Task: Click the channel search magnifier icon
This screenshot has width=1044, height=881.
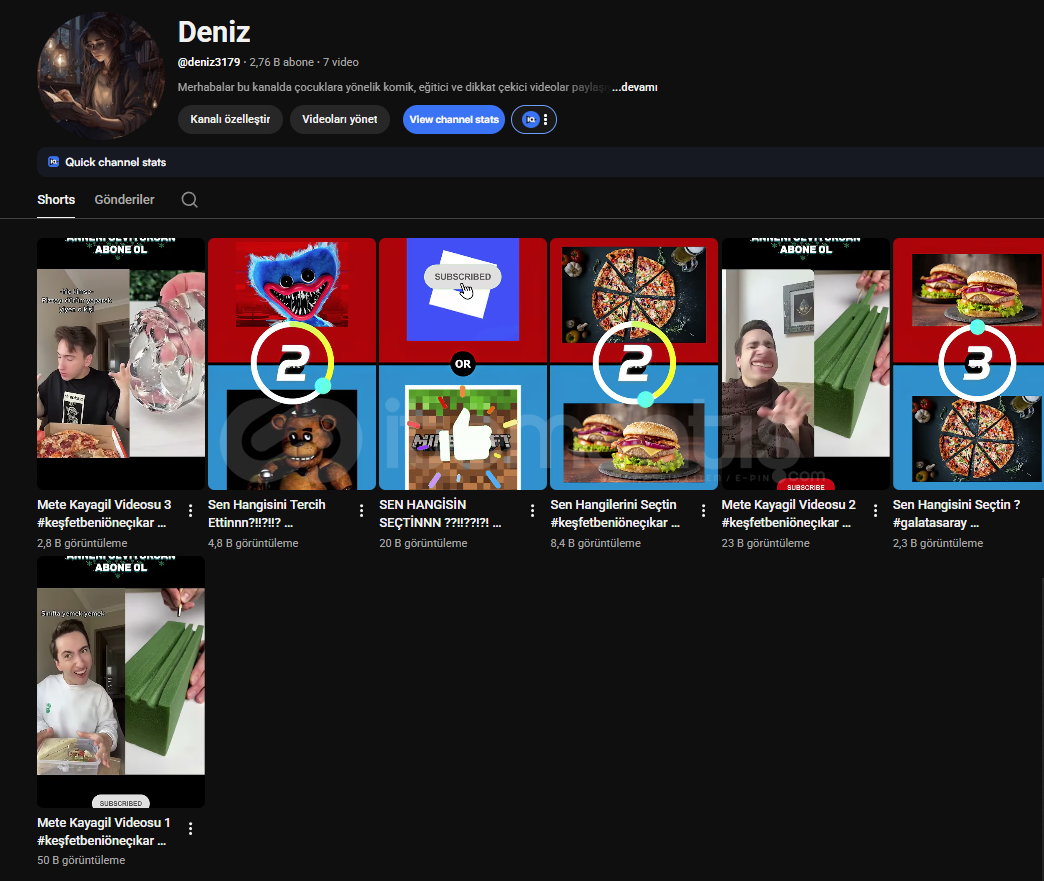Action: 189,200
